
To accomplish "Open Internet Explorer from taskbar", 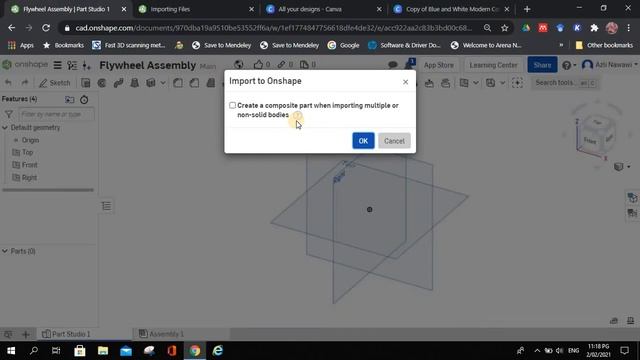I will 218,351.
